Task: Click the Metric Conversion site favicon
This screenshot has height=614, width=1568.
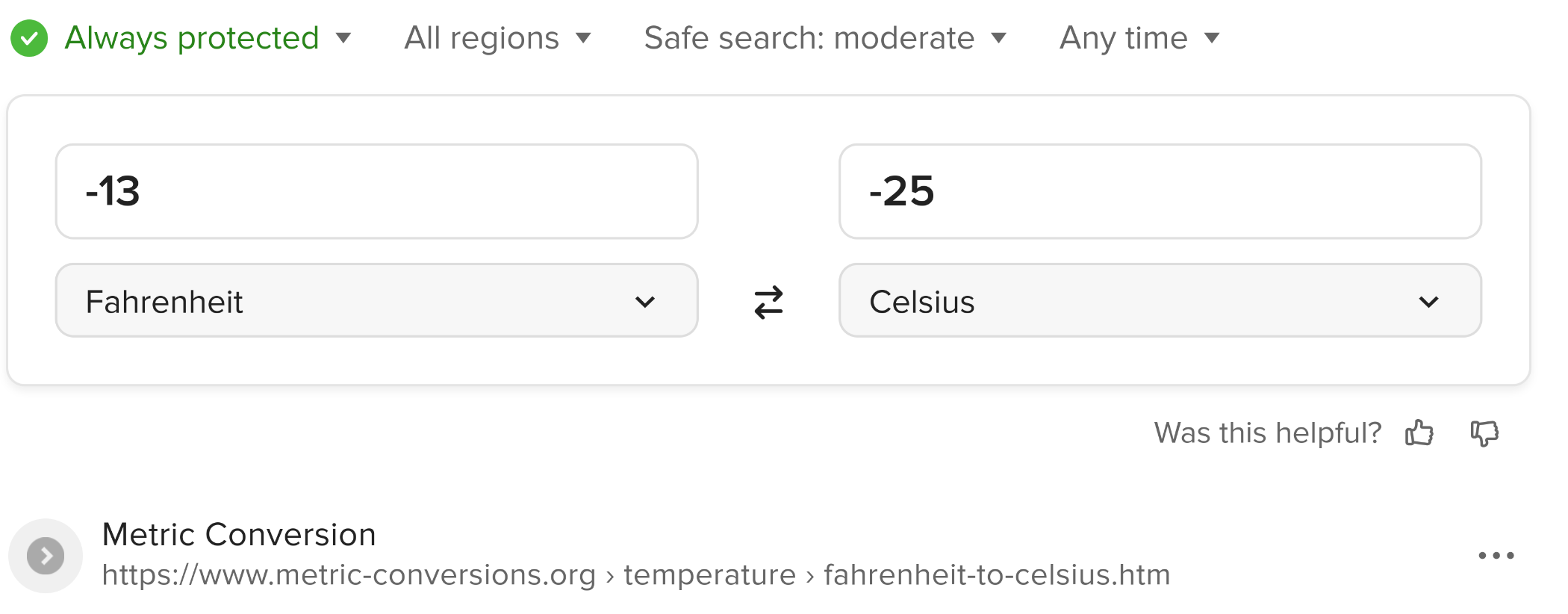Action: 46,556
